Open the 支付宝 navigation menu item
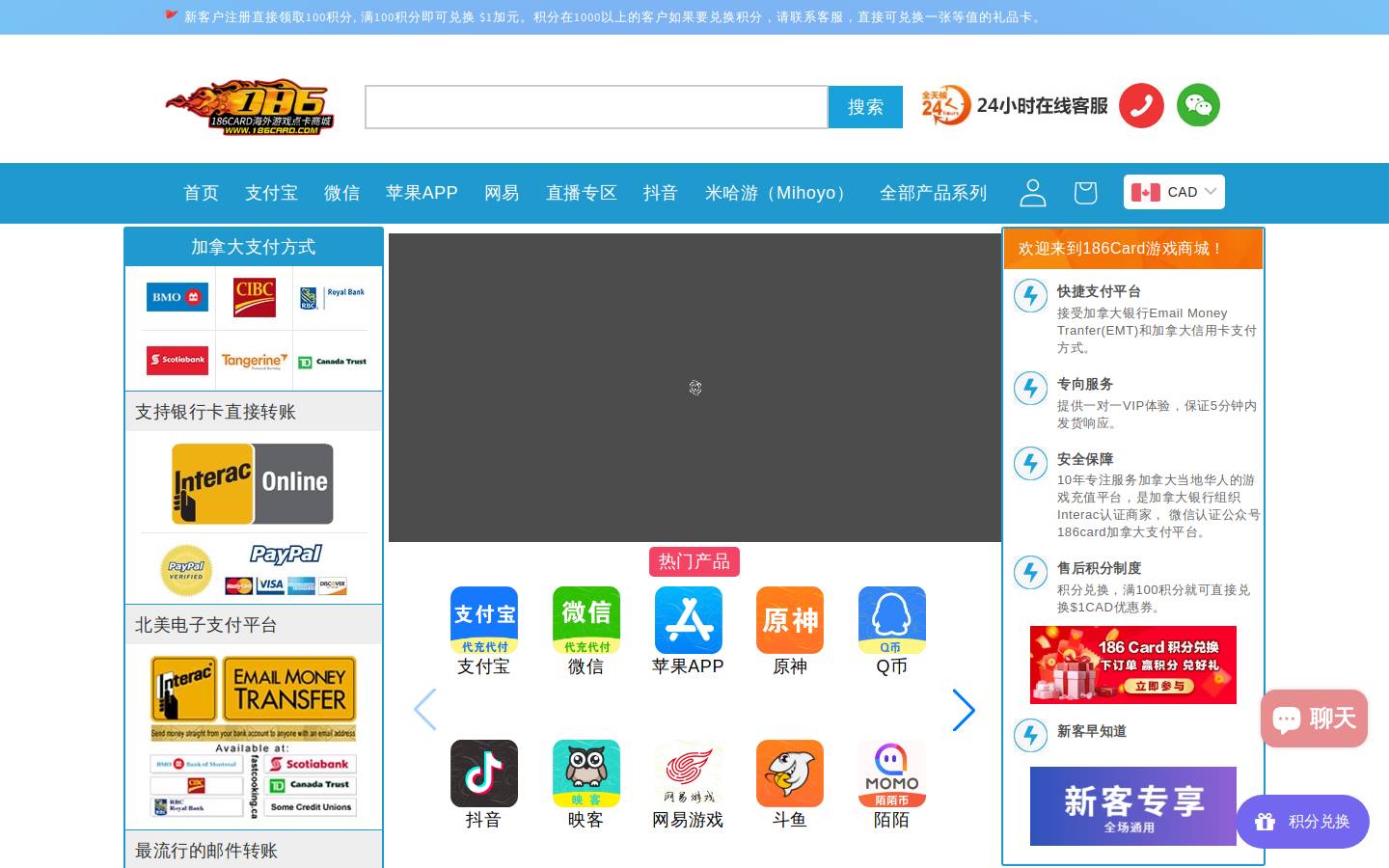The width and height of the screenshot is (1389, 868). (x=271, y=193)
